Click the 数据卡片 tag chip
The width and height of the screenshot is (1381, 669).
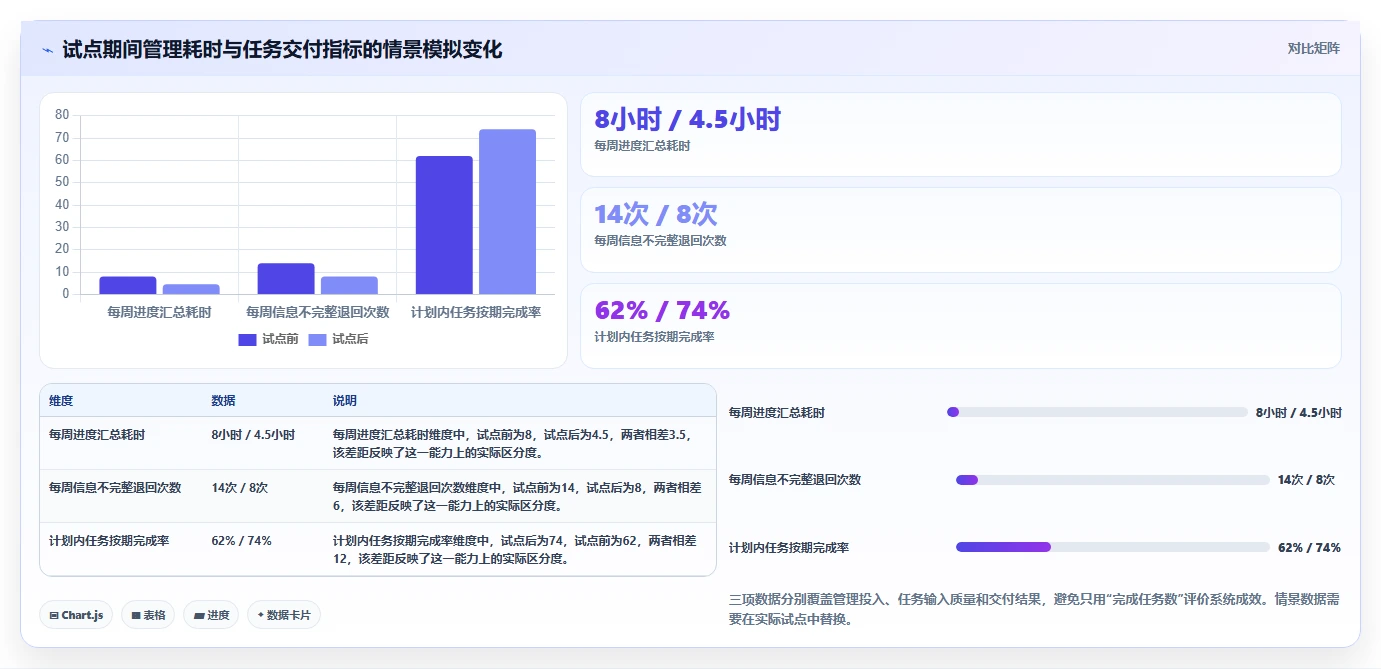tap(284, 615)
